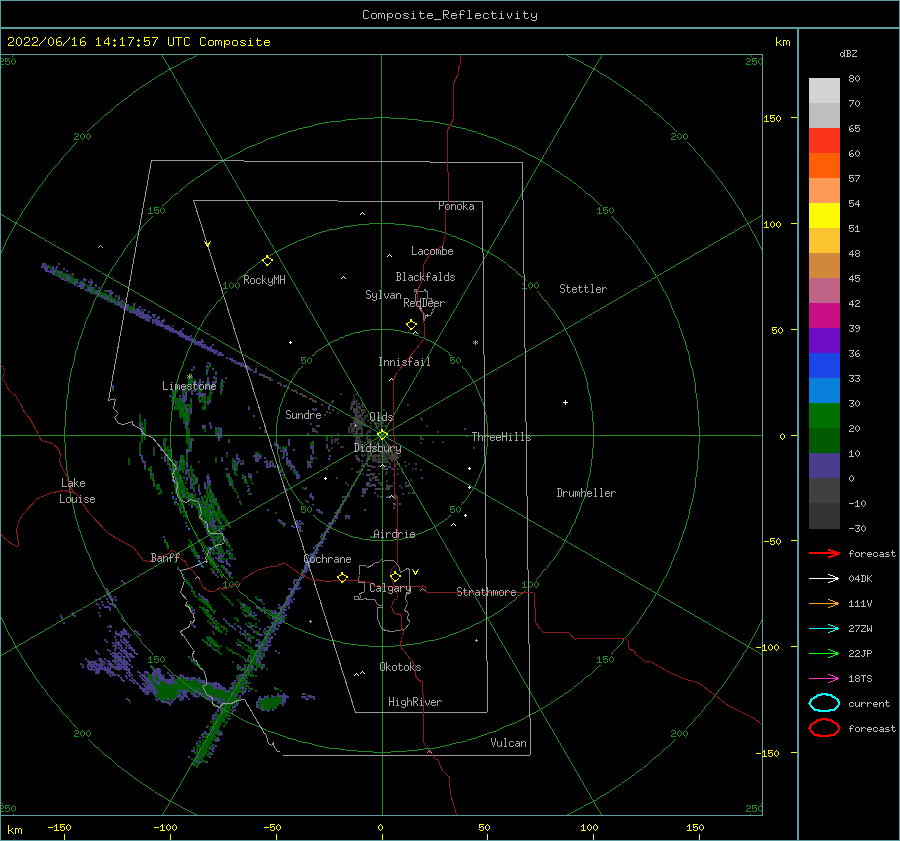
Task: Select the cyan 27ZW arrow symbol
Action: 824,629
